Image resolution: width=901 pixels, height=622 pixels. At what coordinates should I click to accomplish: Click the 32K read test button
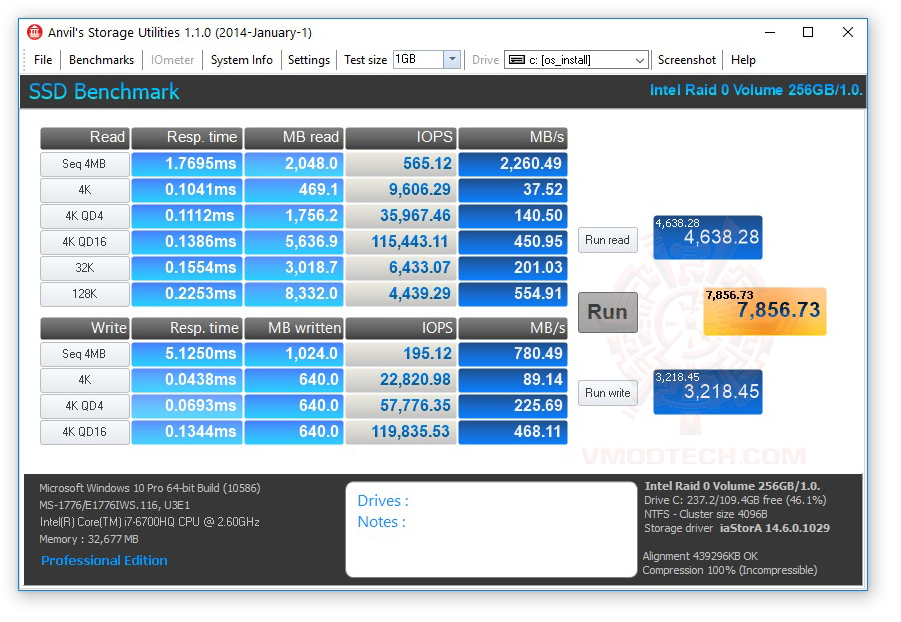(x=84, y=267)
